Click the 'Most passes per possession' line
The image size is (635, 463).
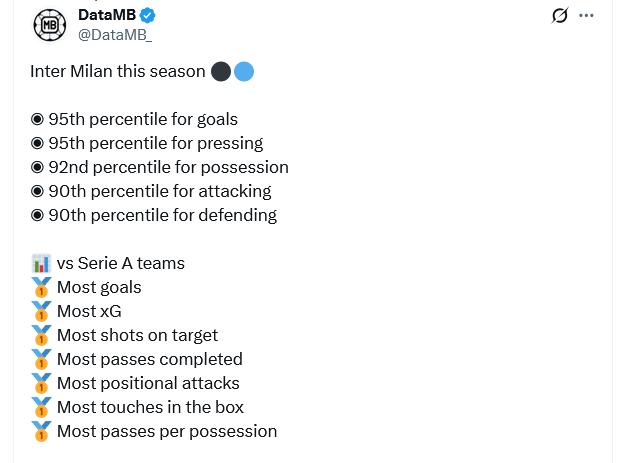167,432
